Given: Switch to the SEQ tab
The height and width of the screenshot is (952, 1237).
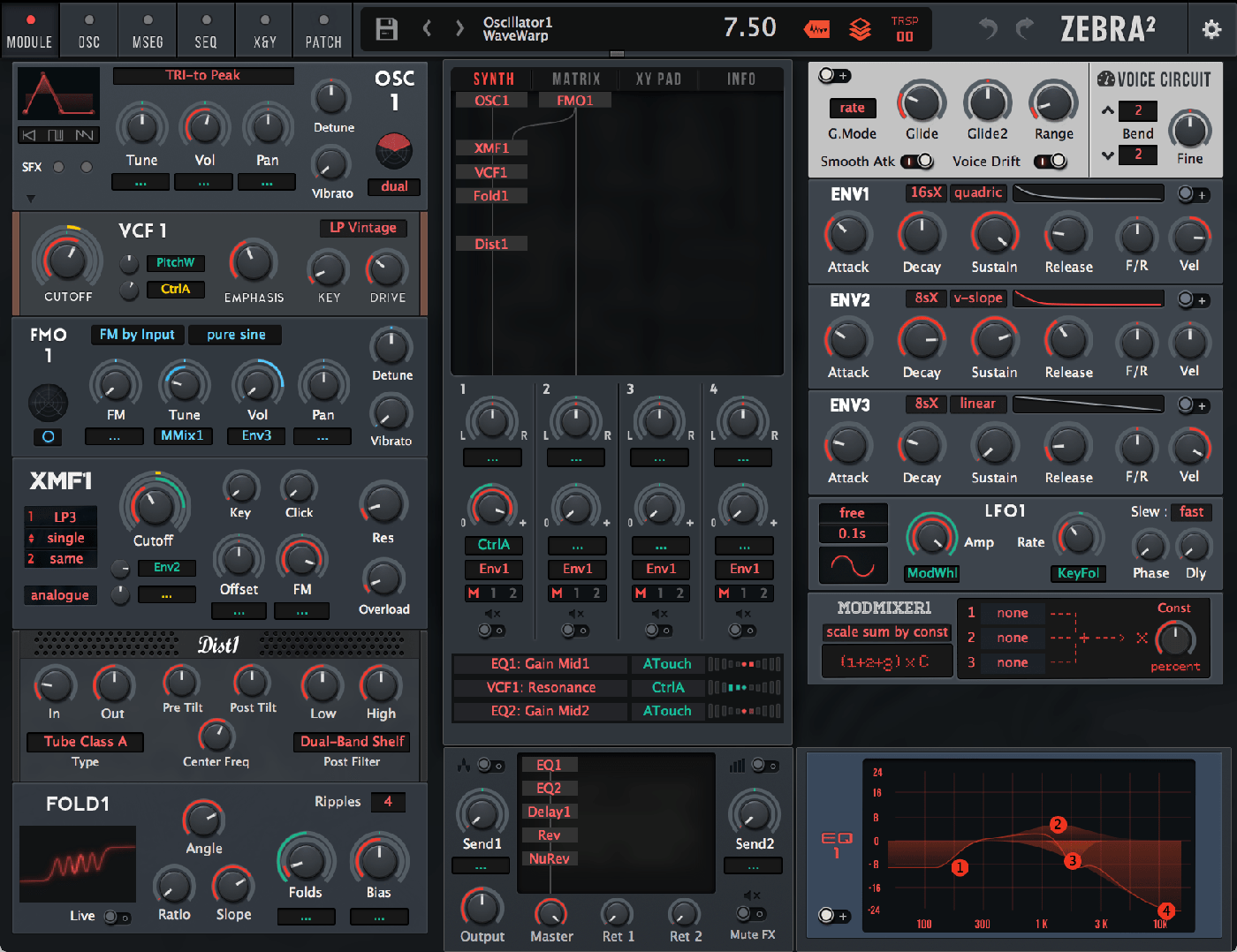Looking at the screenshot, I should coord(206,32).
